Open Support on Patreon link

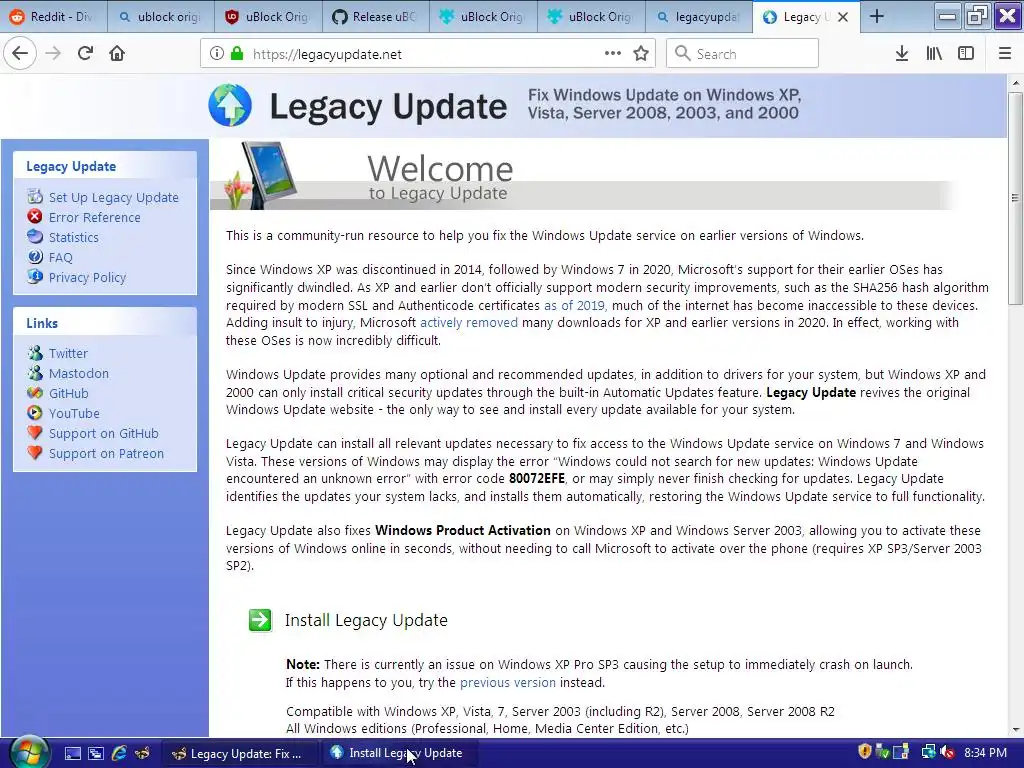click(x=106, y=453)
